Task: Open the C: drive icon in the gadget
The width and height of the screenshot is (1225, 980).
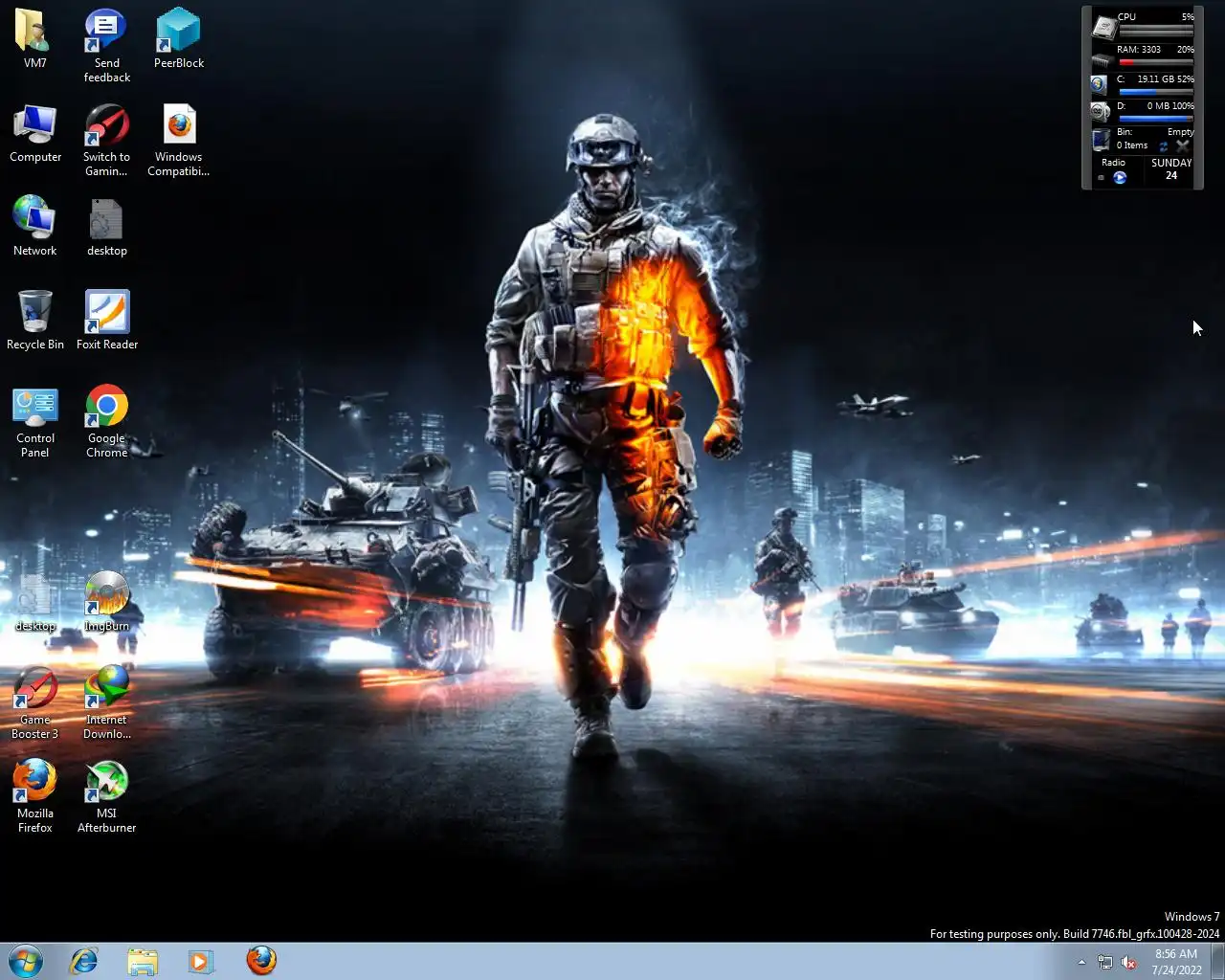Action: pyautogui.click(x=1099, y=84)
